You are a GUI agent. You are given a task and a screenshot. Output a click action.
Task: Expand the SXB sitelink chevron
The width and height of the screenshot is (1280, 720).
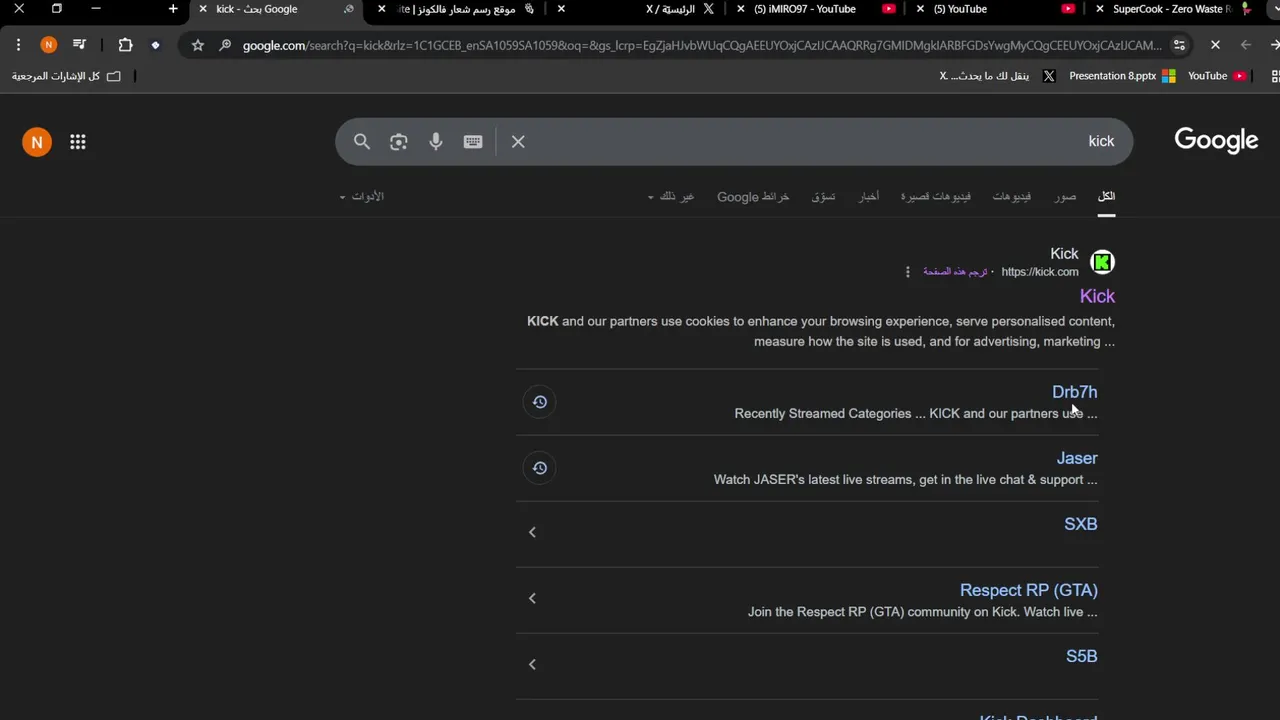pos(532,532)
